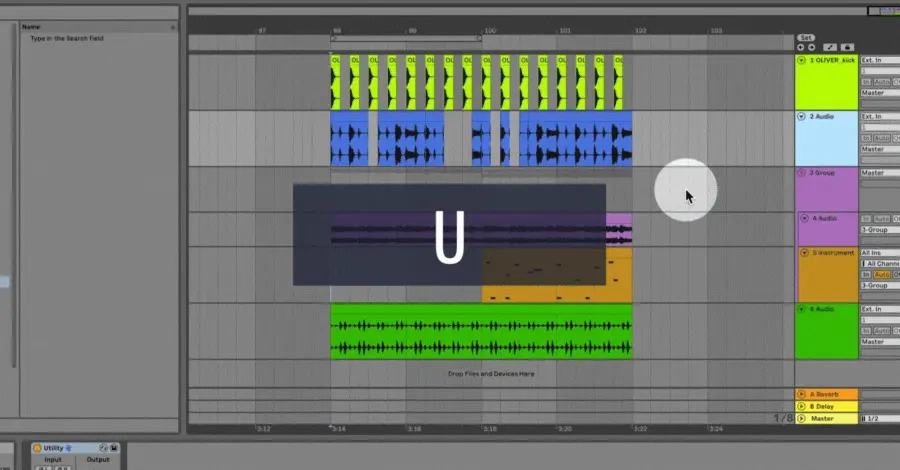Select the first blue clip on 2 Audio

tap(349, 138)
